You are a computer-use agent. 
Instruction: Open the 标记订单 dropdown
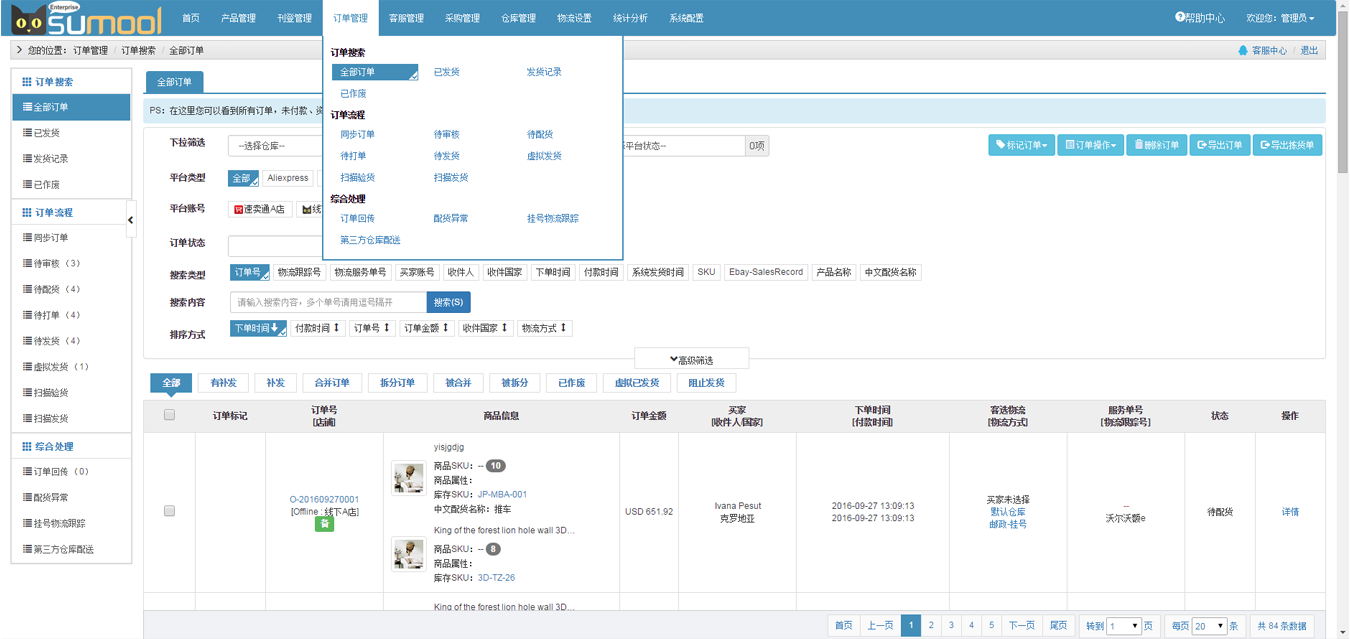coord(1021,145)
